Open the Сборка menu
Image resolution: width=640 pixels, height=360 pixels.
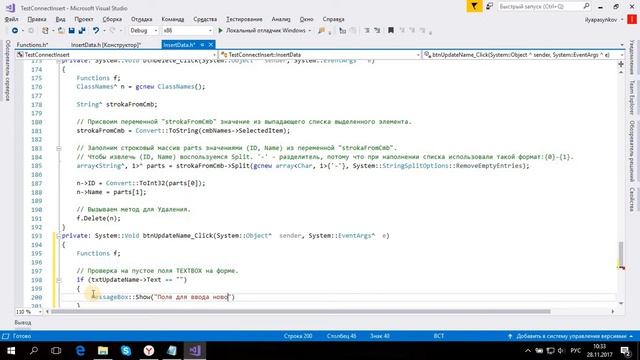pyautogui.click(x=112, y=19)
